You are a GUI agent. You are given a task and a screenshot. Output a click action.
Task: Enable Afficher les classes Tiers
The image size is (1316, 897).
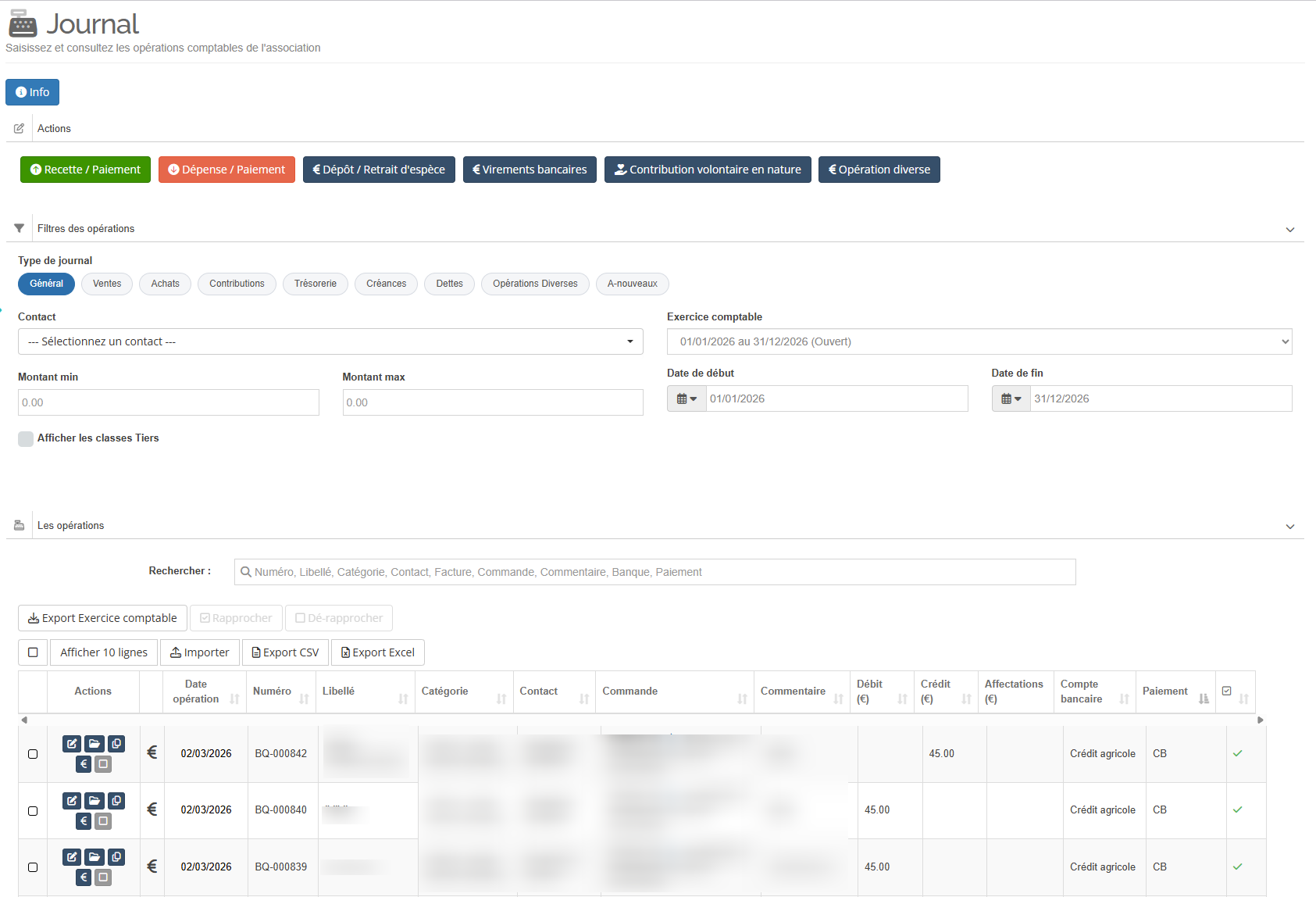[26, 438]
